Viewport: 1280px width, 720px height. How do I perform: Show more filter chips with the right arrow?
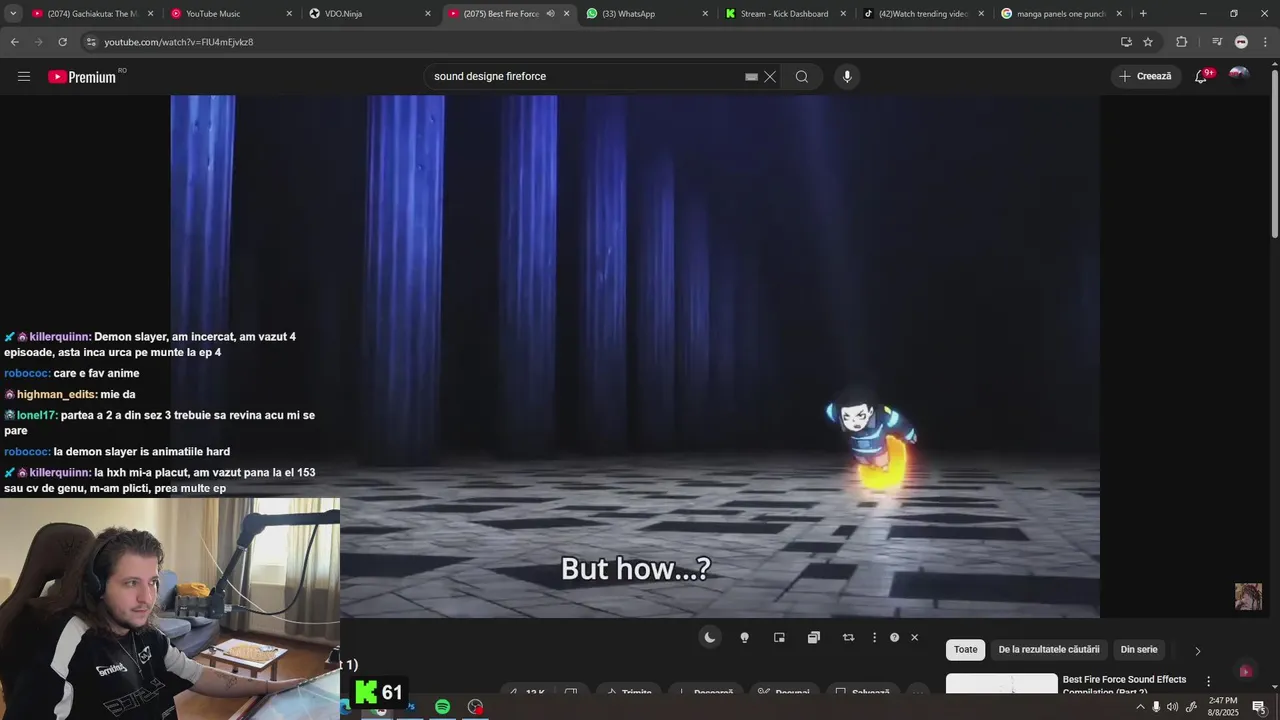tap(1197, 651)
